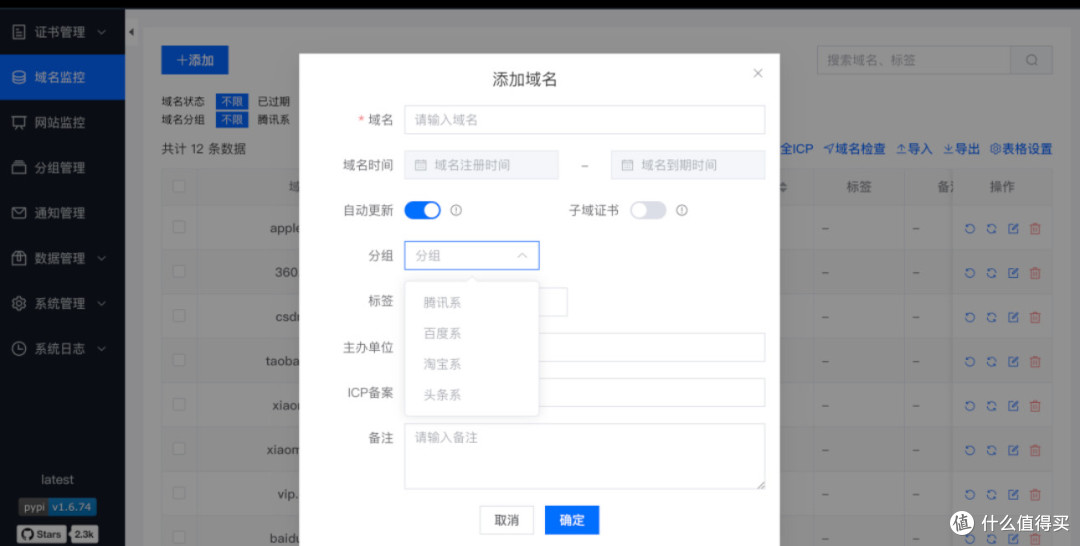Turn off the 自动更新 switch

422,211
